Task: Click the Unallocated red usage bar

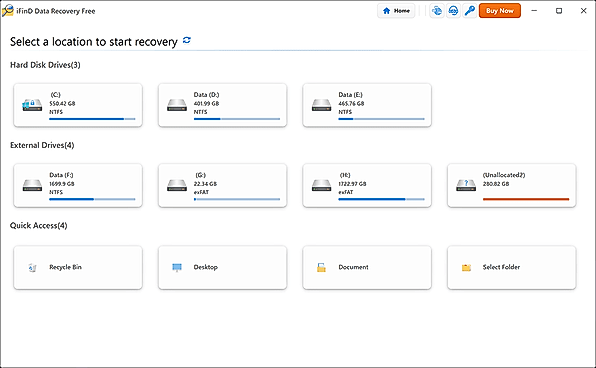Action: [x=526, y=199]
